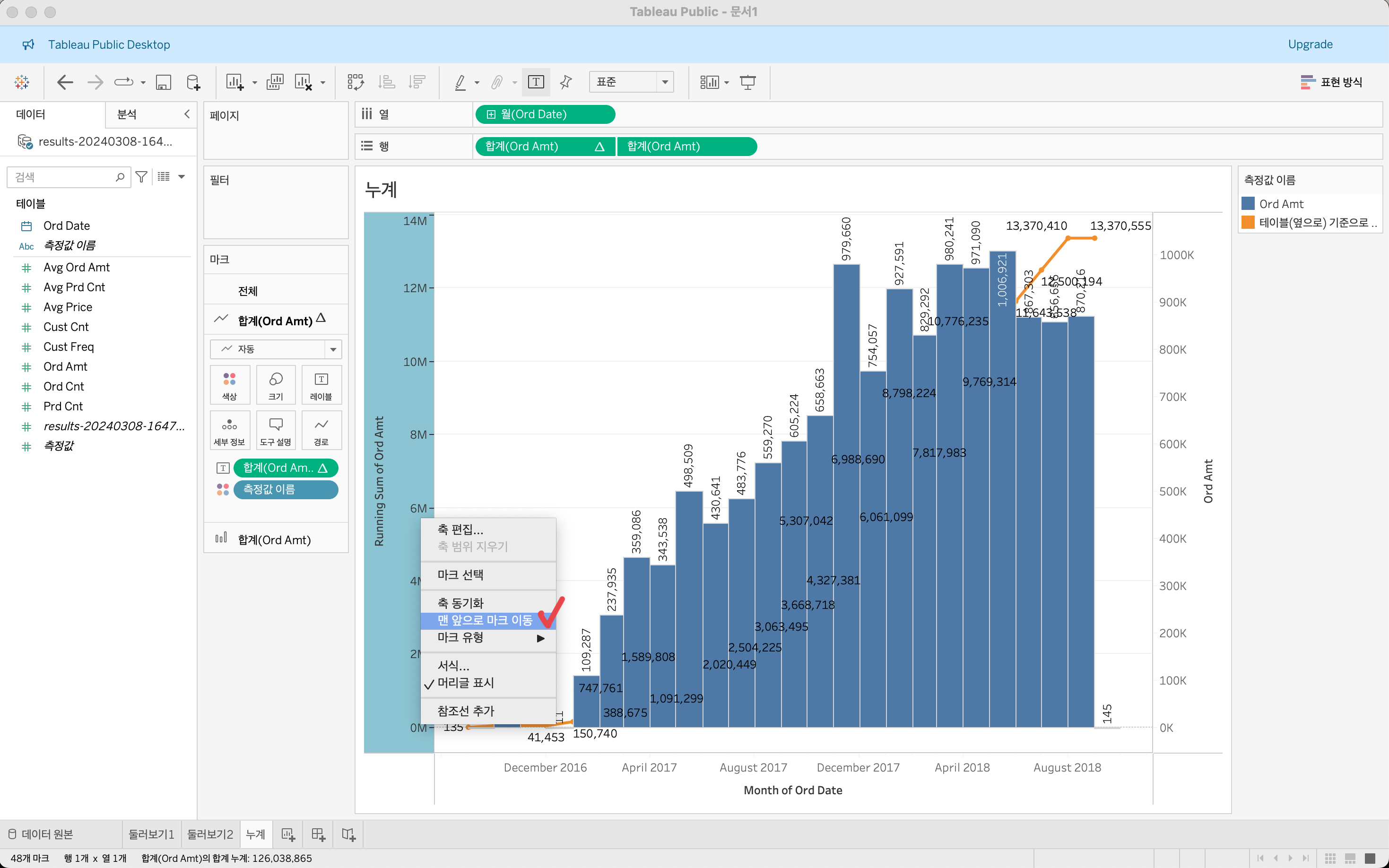Click the Tooltip marks card button
This screenshot has width=1389, height=868.
pyautogui.click(x=276, y=430)
